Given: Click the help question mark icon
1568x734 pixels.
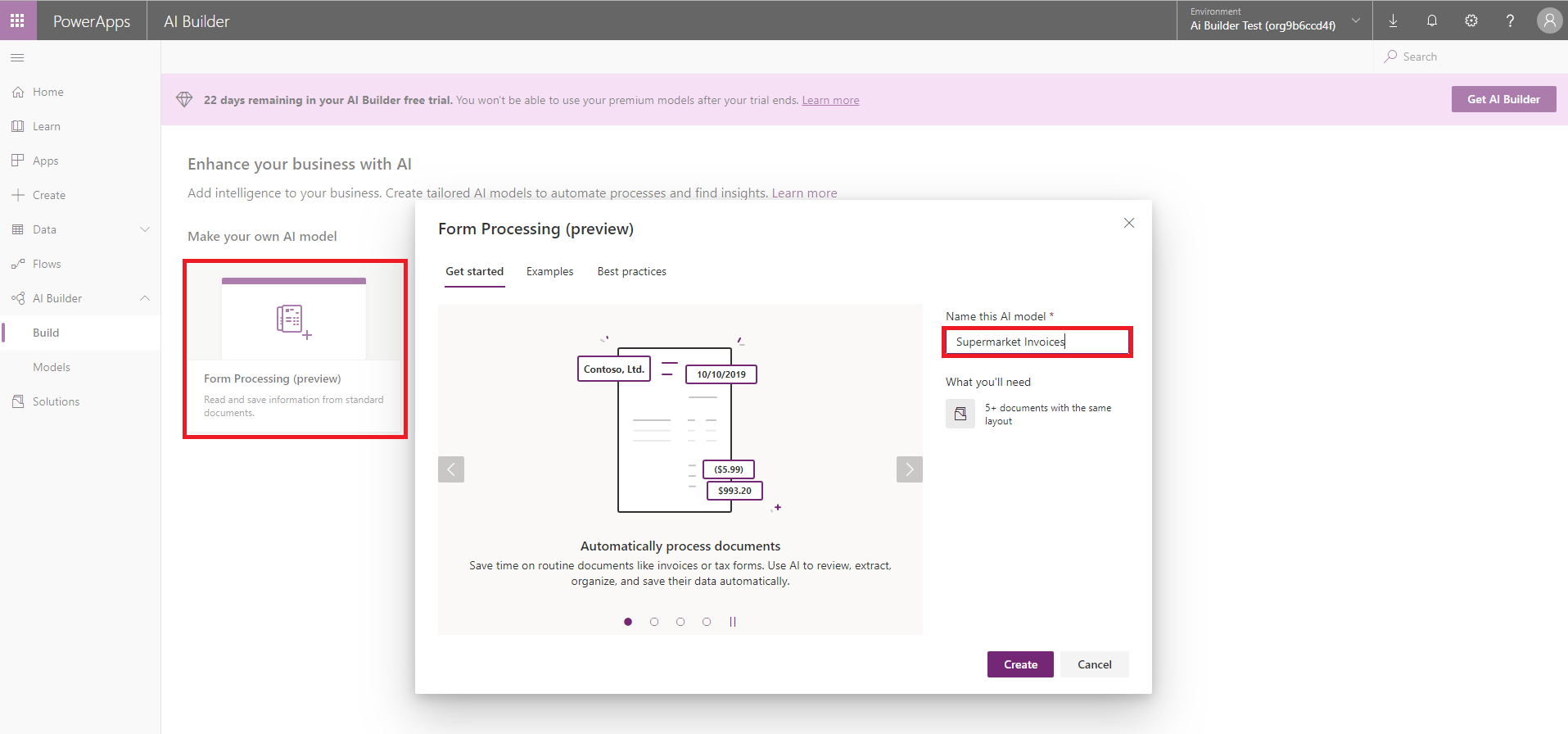Looking at the screenshot, I should pyautogui.click(x=1510, y=20).
